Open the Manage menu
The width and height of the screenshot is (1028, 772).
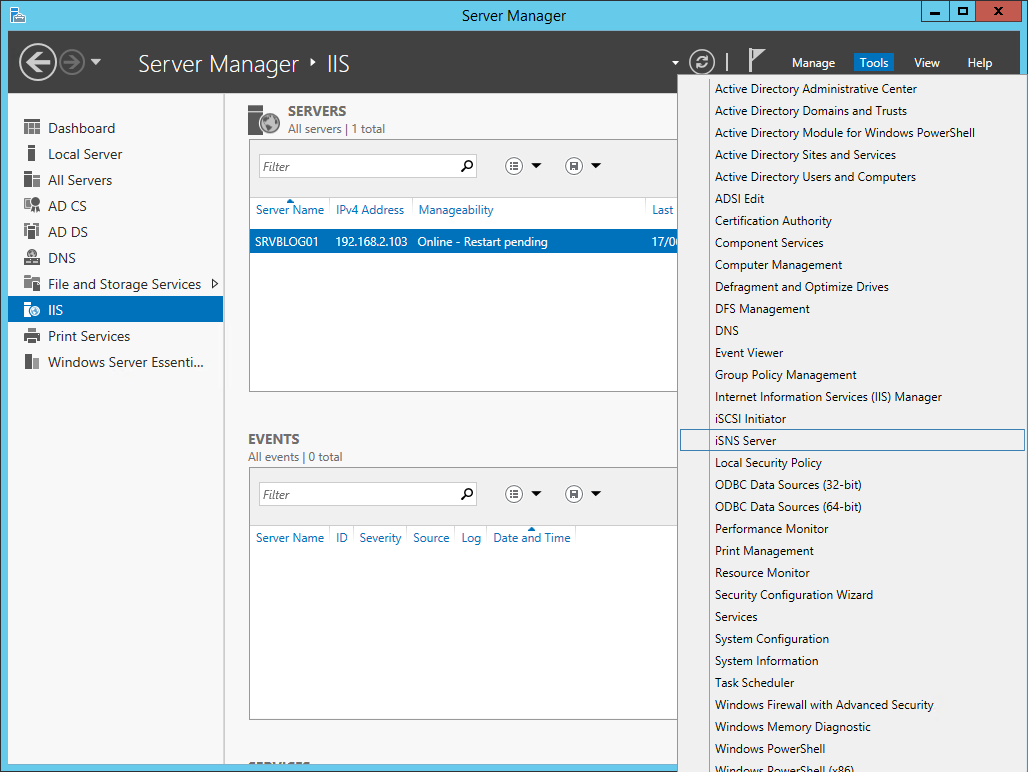(813, 63)
